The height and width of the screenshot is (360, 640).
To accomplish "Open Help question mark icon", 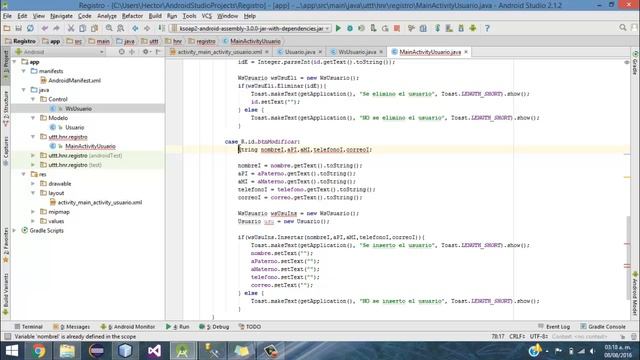I will point(487,28).
